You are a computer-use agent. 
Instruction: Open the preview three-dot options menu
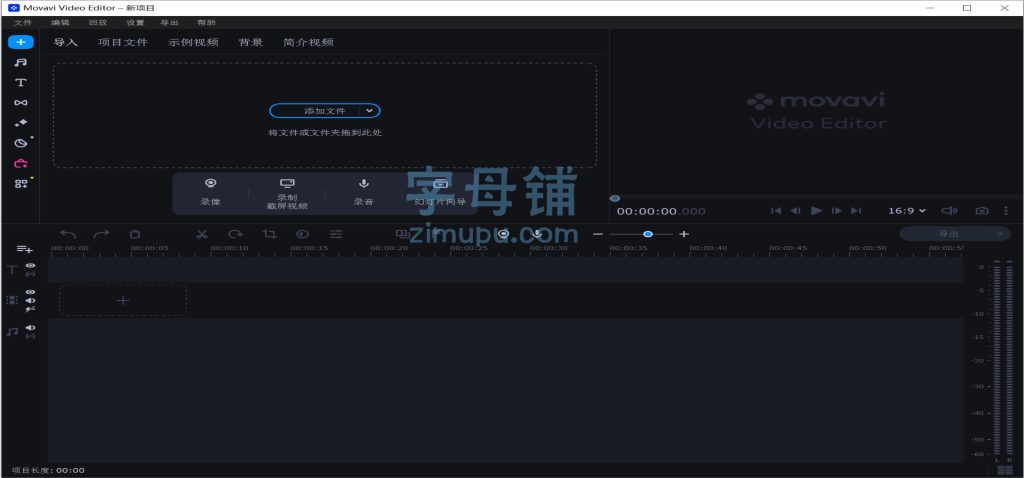[x=1006, y=211]
